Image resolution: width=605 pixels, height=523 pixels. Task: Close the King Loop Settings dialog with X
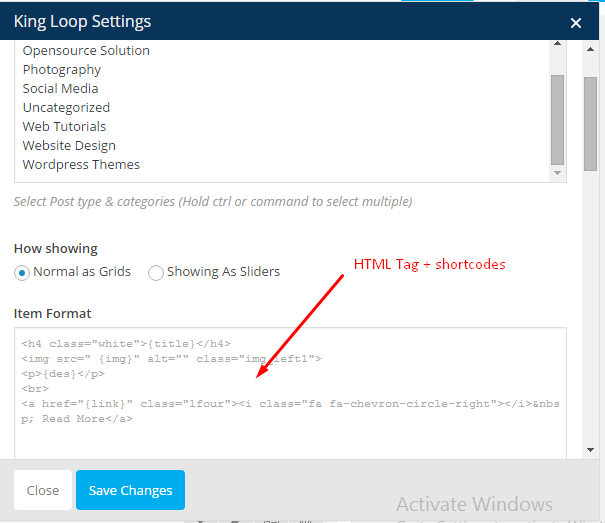[x=576, y=23]
